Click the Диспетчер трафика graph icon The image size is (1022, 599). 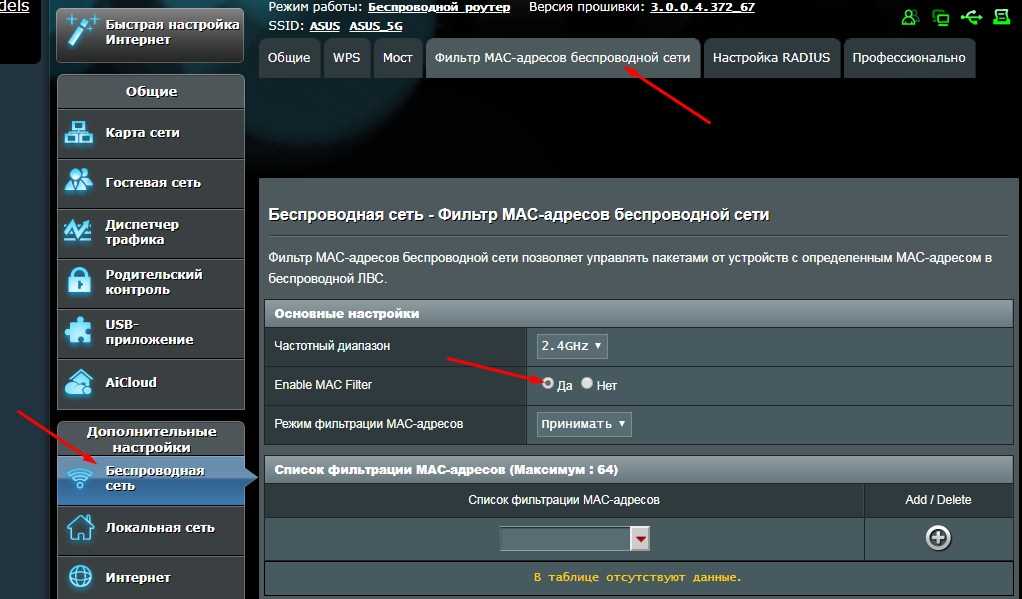tap(78, 231)
